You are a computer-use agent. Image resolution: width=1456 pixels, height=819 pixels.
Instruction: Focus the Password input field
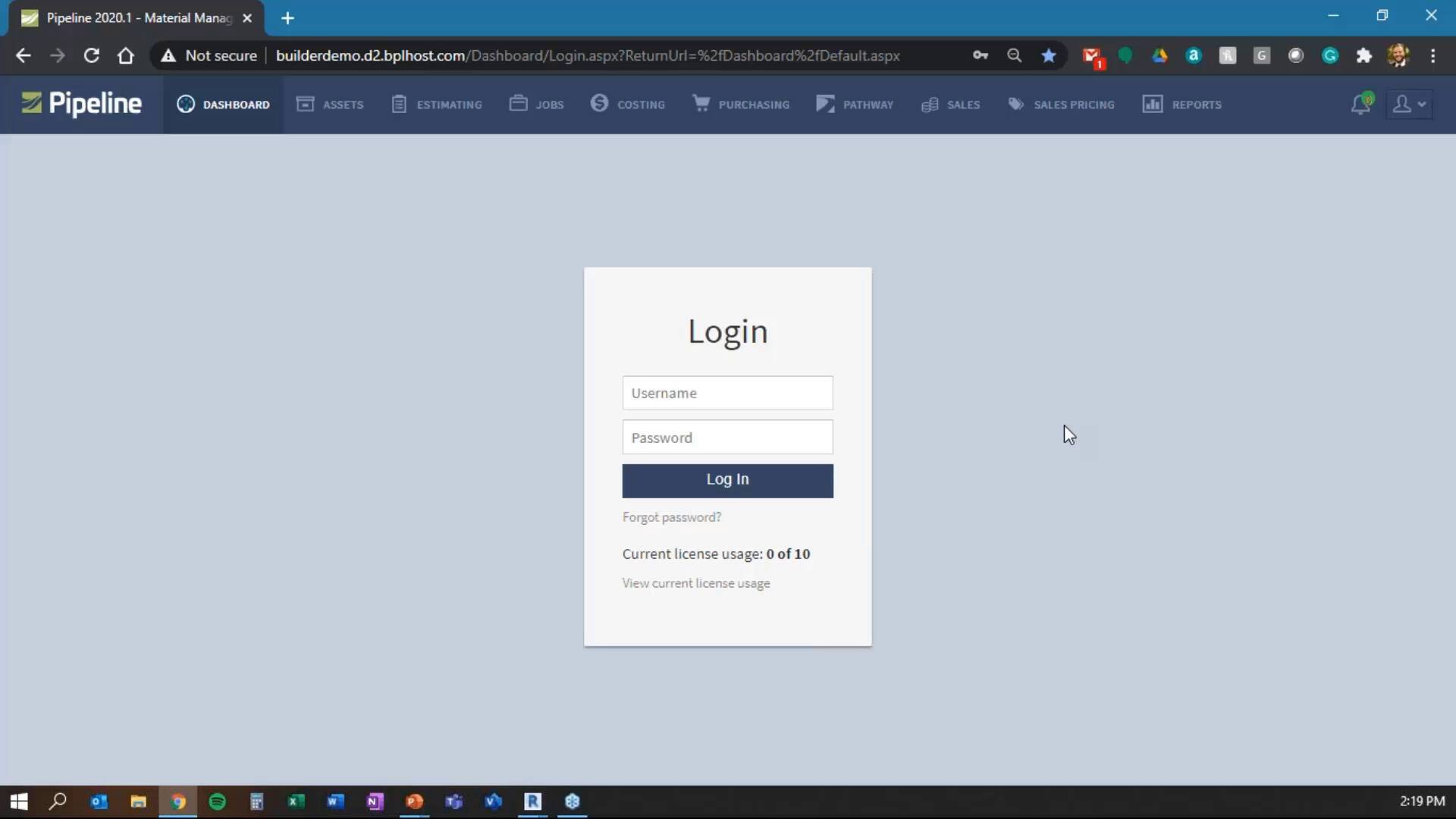coord(727,438)
